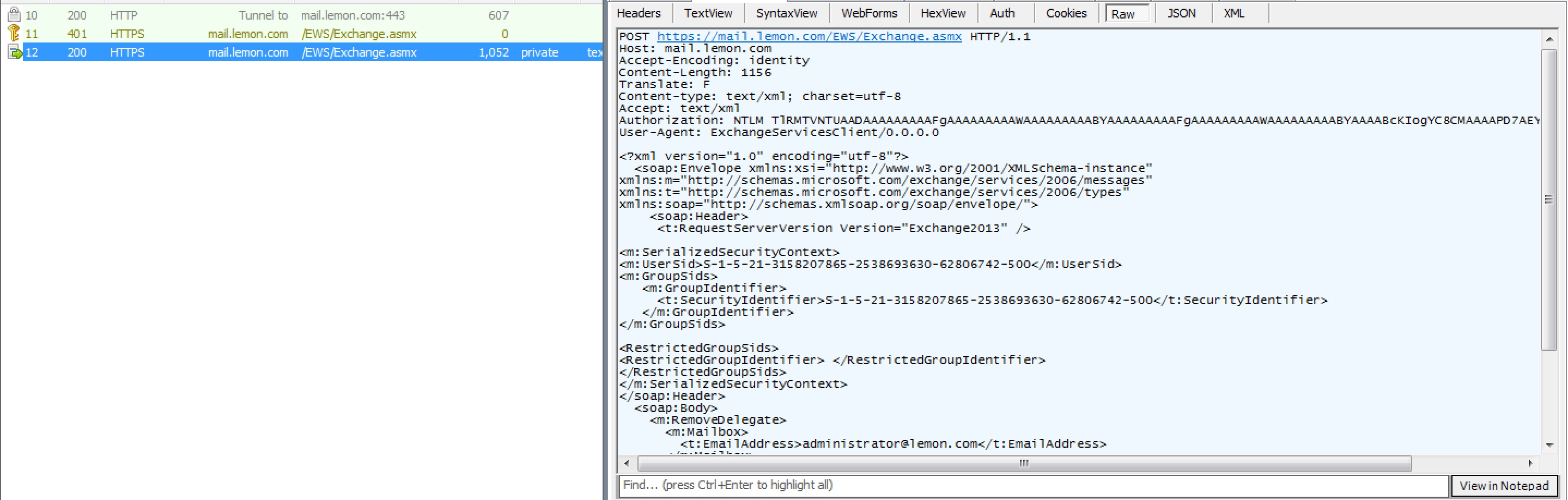Open the Headers inspector tab

click(639, 14)
